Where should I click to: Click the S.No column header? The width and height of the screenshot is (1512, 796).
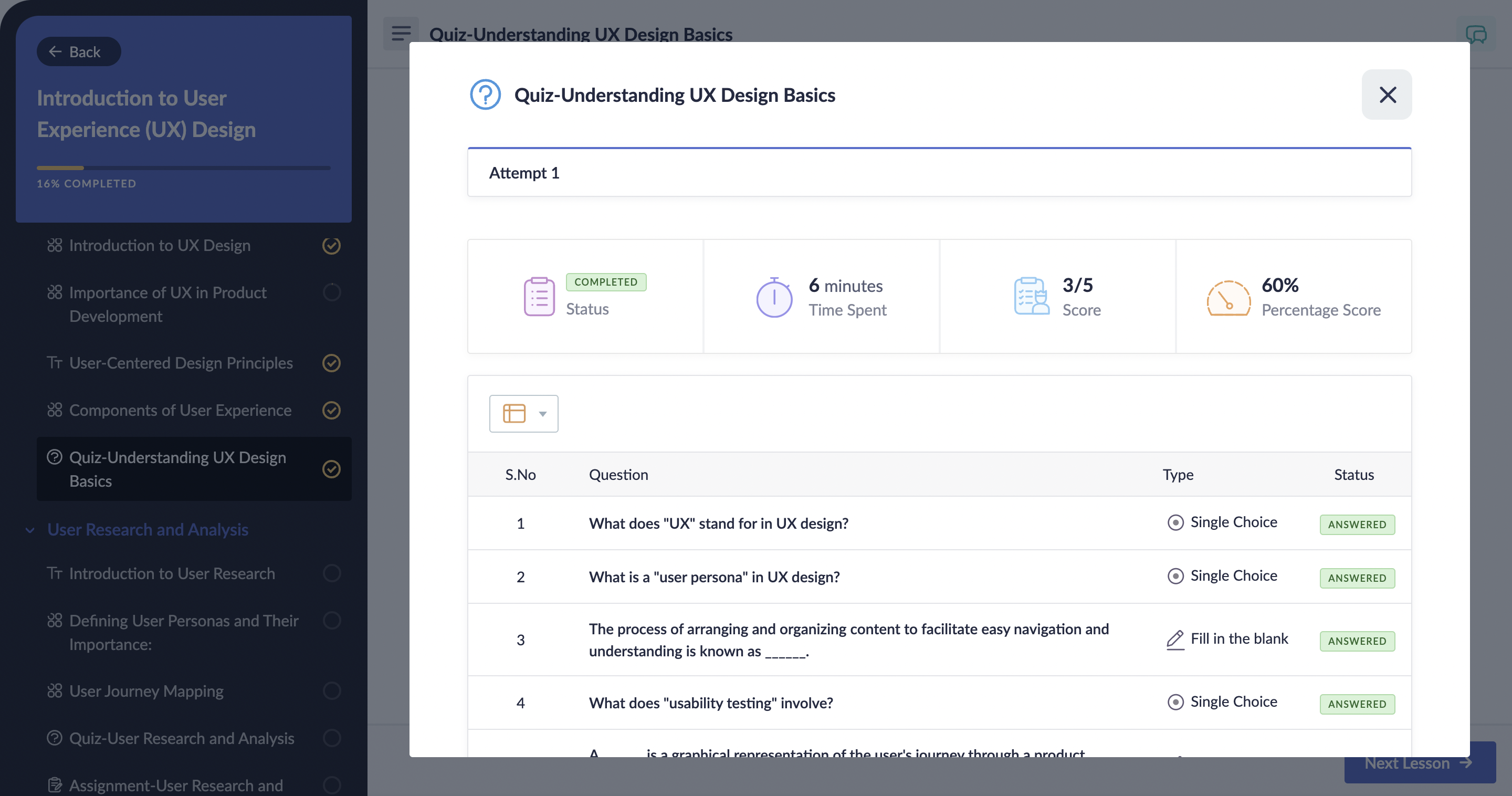pyautogui.click(x=520, y=474)
